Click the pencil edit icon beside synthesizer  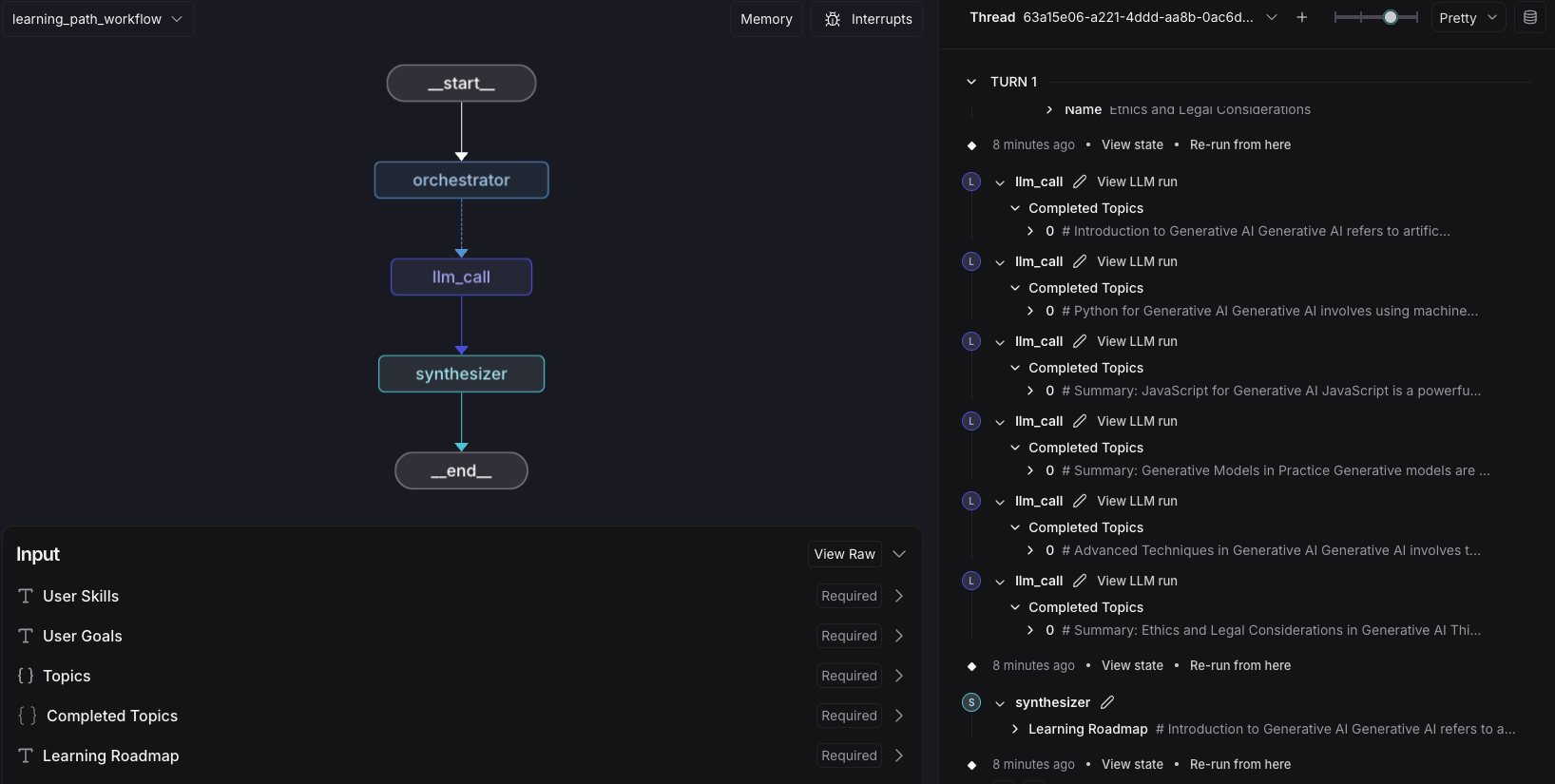1107,702
